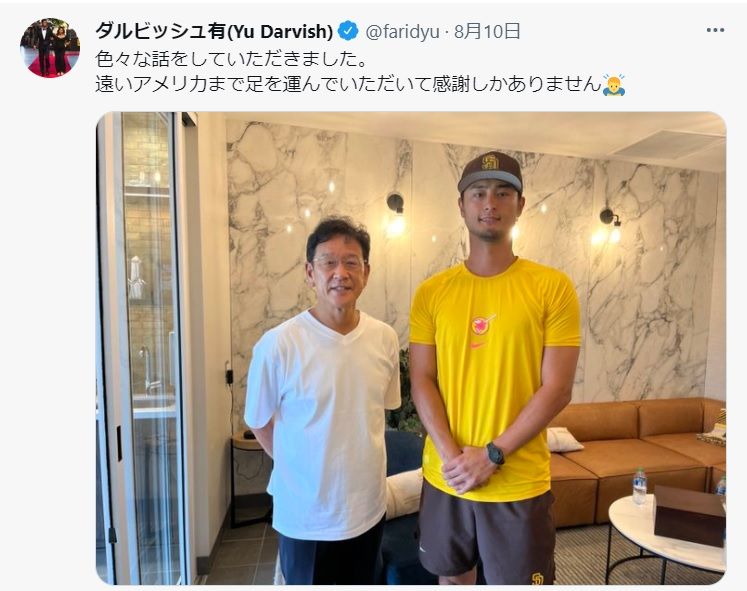This screenshot has width=747, height=591.
Task: Click the bowing person emoji at the end of the tweet
Action: (614, 85)
